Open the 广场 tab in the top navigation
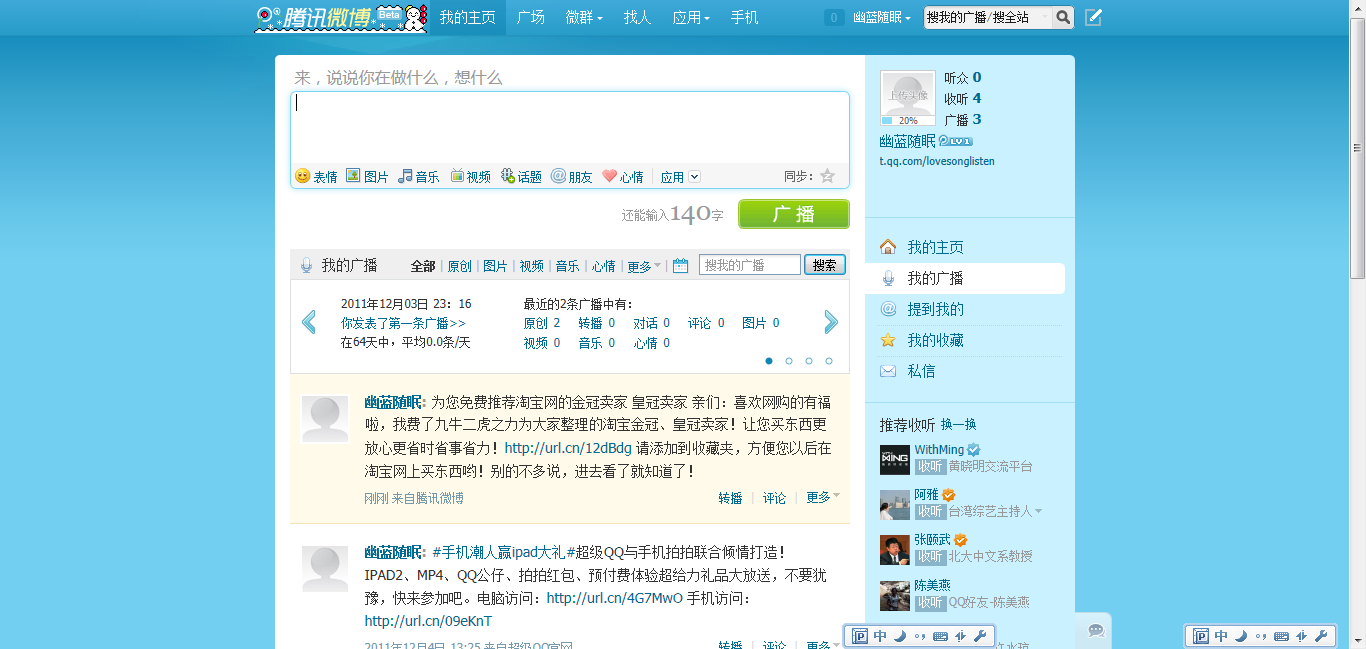This screenshot has height=649, width=1366. [x=531, y=17]
